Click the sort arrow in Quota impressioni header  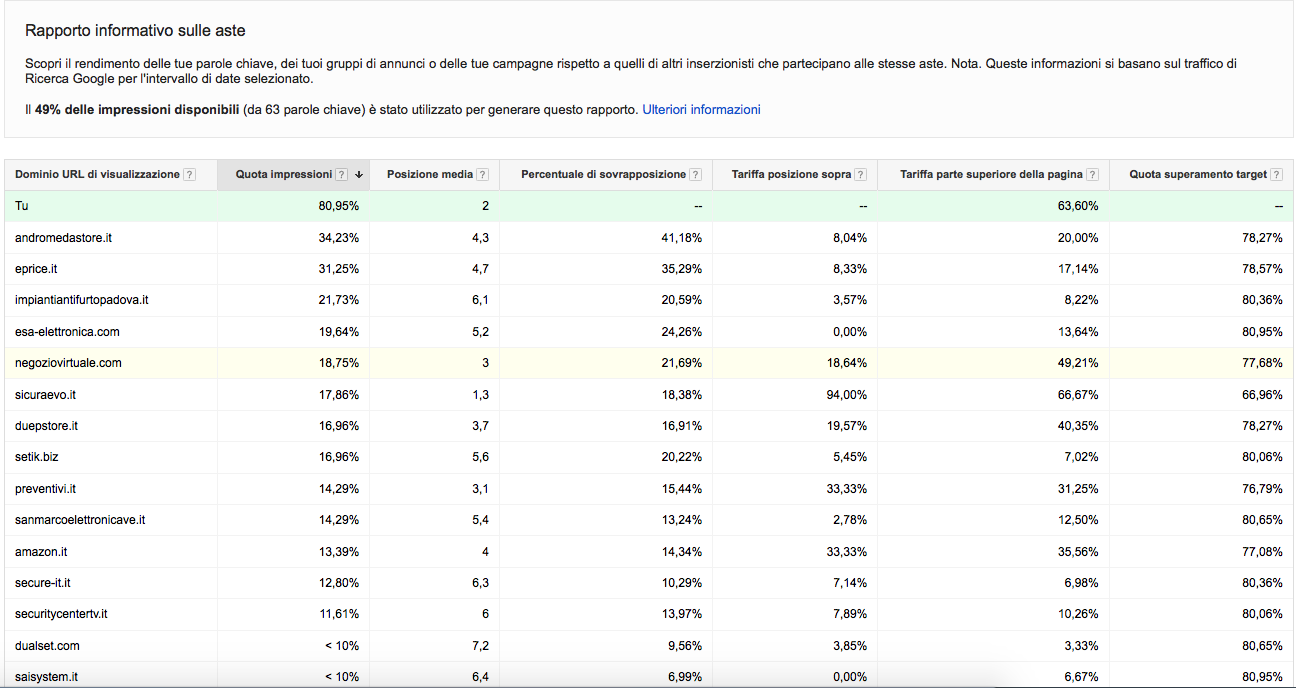[x=358, y=175]
